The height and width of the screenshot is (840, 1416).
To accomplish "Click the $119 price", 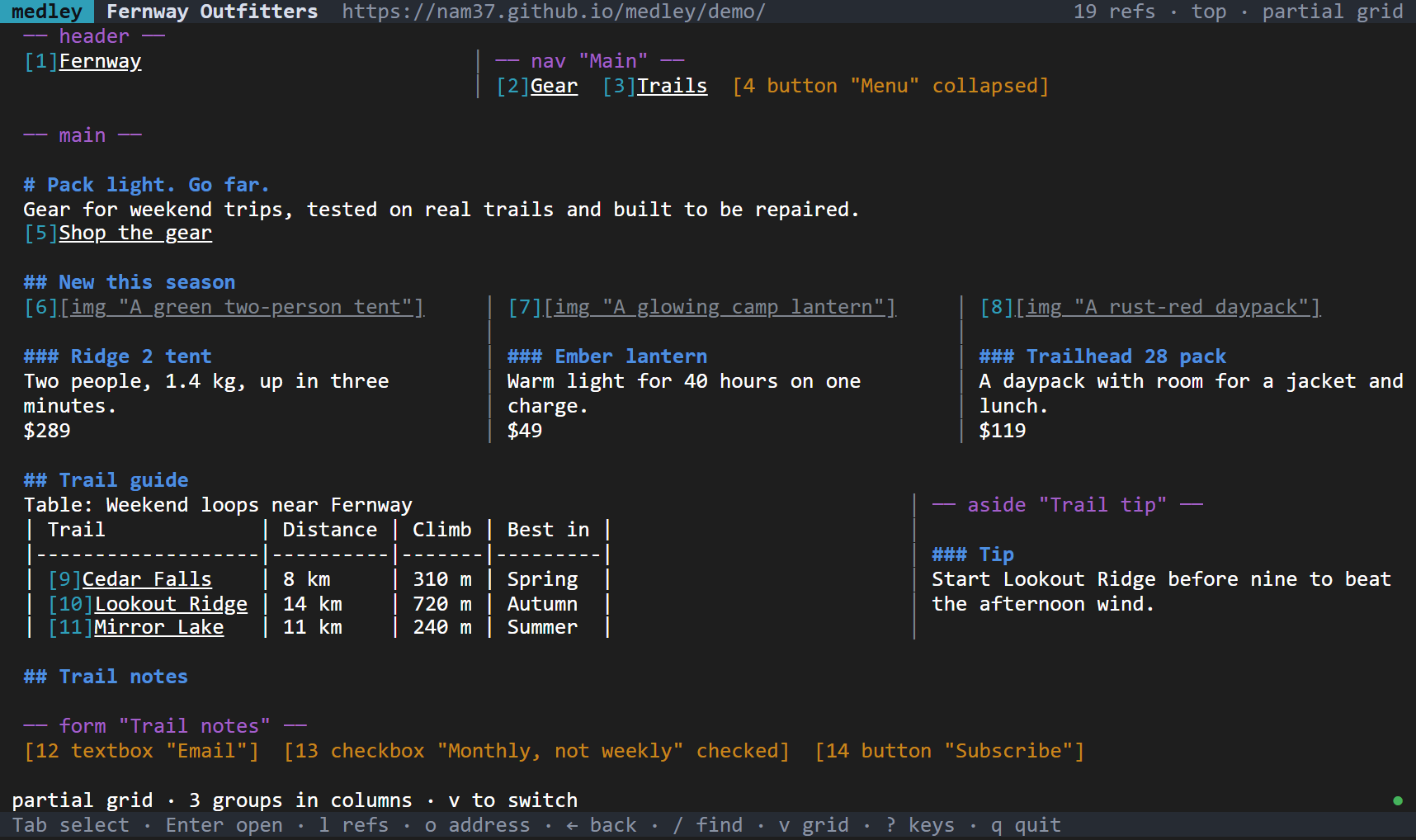I will click(1003, 431).
